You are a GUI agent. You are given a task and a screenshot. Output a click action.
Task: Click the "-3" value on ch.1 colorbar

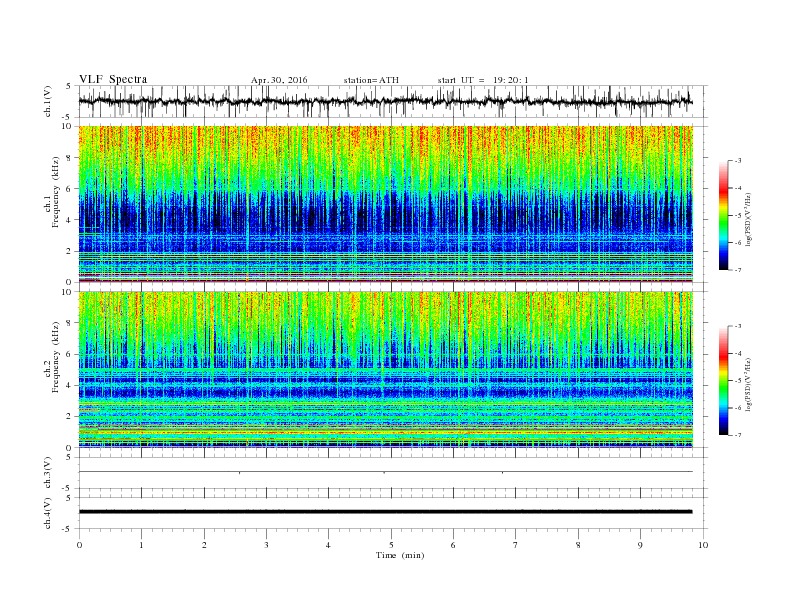click(738, 161)
